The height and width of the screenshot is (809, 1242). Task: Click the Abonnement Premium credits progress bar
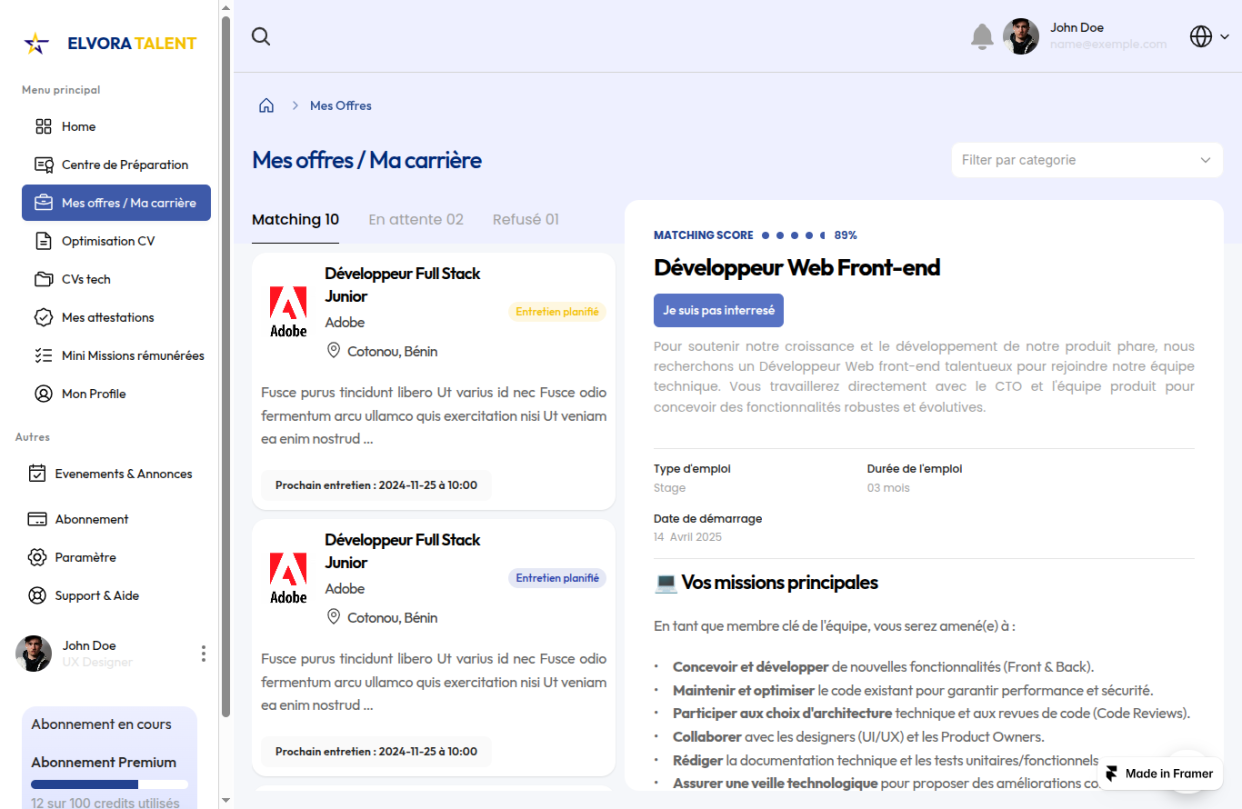(109, 785)
